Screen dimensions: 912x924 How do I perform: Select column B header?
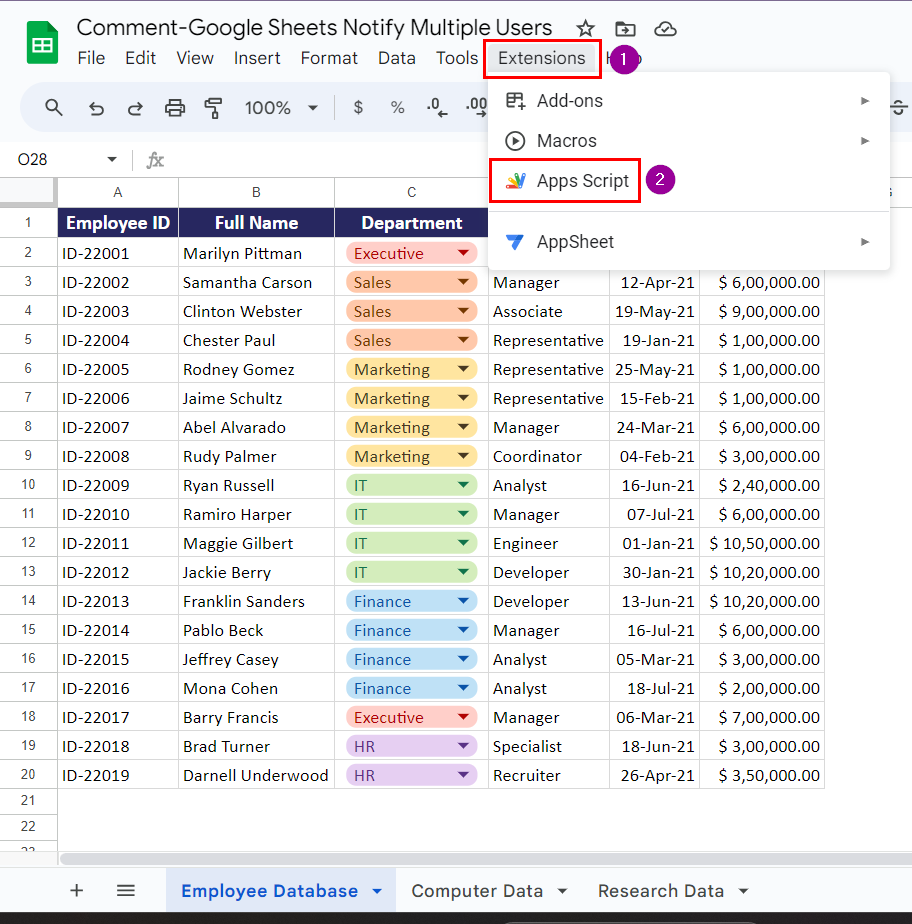coord(256,193)
